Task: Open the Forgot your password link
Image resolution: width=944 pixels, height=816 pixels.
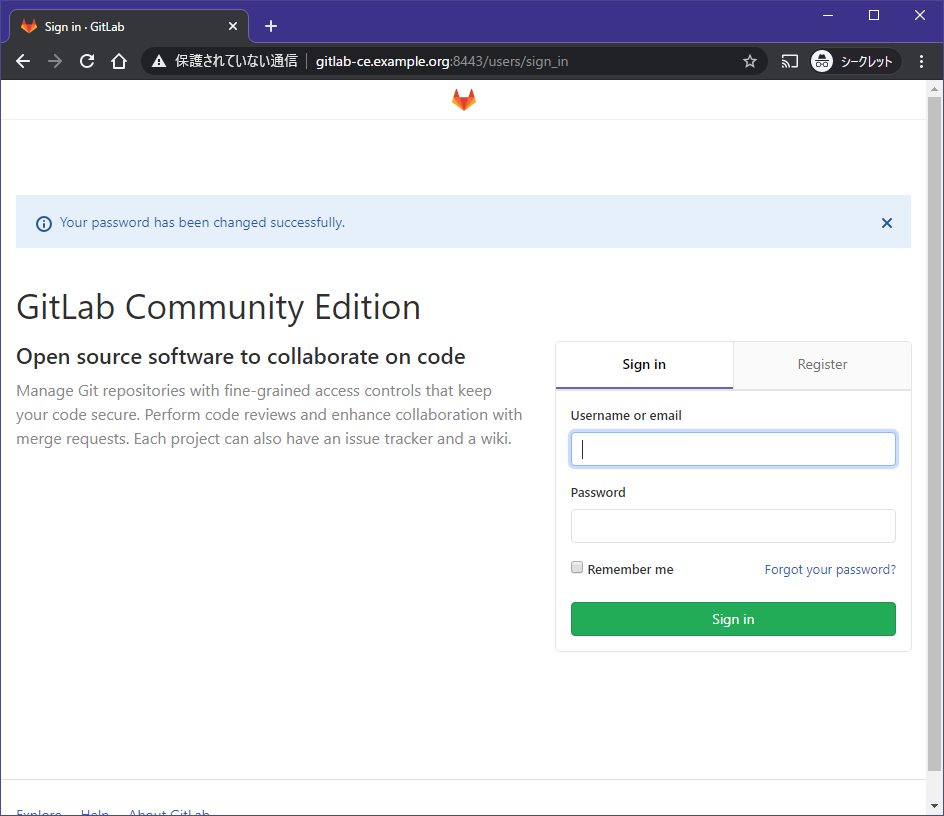Action: (x=830, y=570)
